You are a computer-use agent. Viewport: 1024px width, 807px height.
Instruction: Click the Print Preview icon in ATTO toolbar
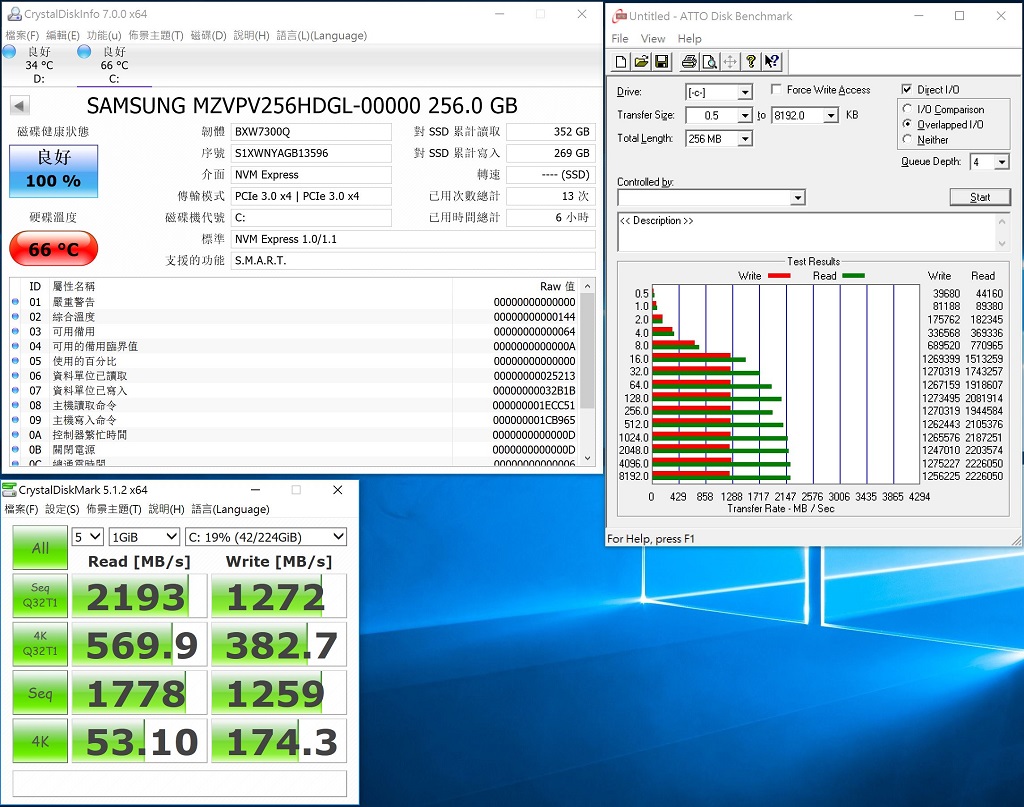pos(709,61)
